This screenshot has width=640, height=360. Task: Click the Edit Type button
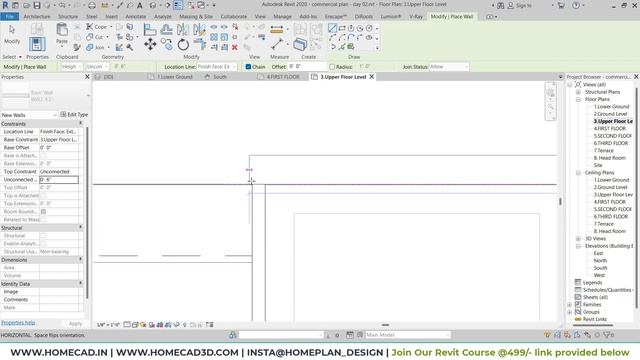click(74, 115)
